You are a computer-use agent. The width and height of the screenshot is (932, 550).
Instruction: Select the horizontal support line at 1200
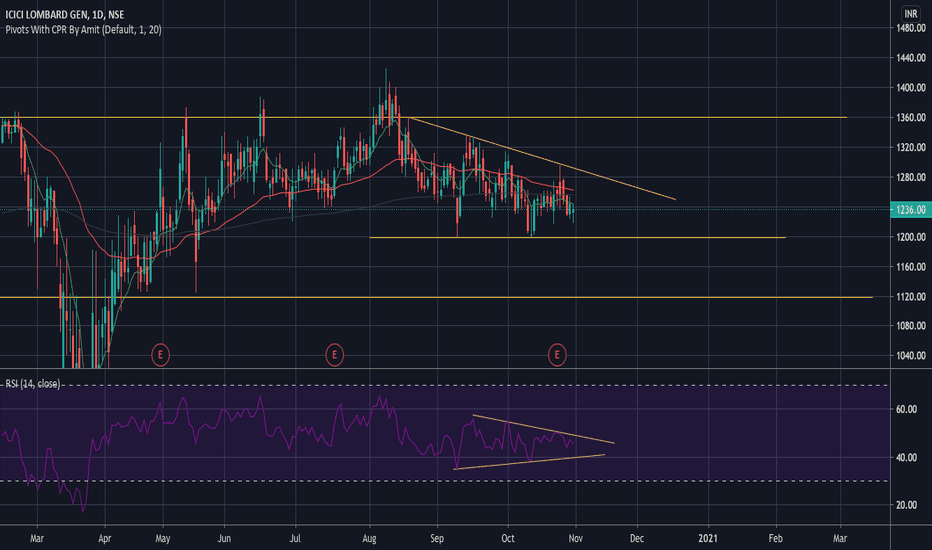point(577,238)
